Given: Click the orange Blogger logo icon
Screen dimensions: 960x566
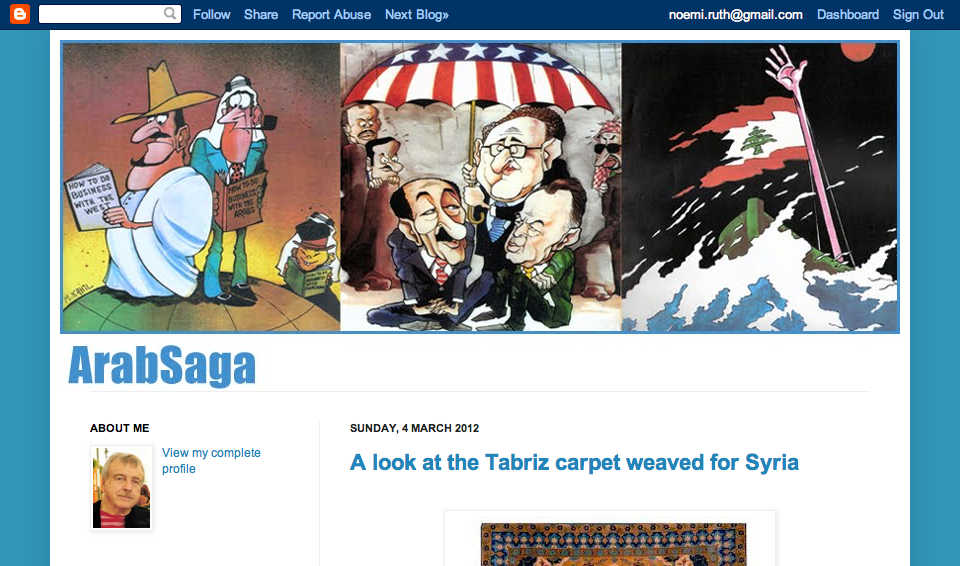Looking at the screenshot, I should tap(20, 14).
